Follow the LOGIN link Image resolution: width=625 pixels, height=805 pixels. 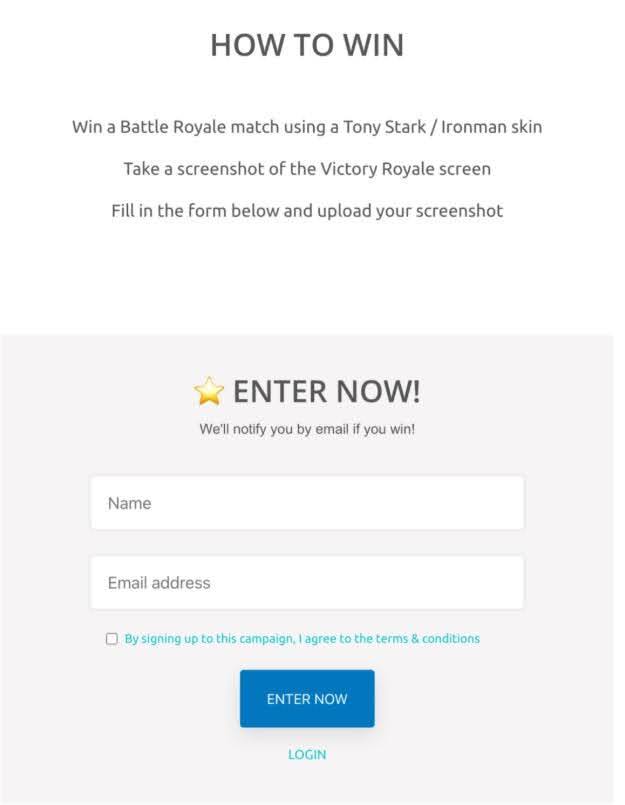pos(307,754)
